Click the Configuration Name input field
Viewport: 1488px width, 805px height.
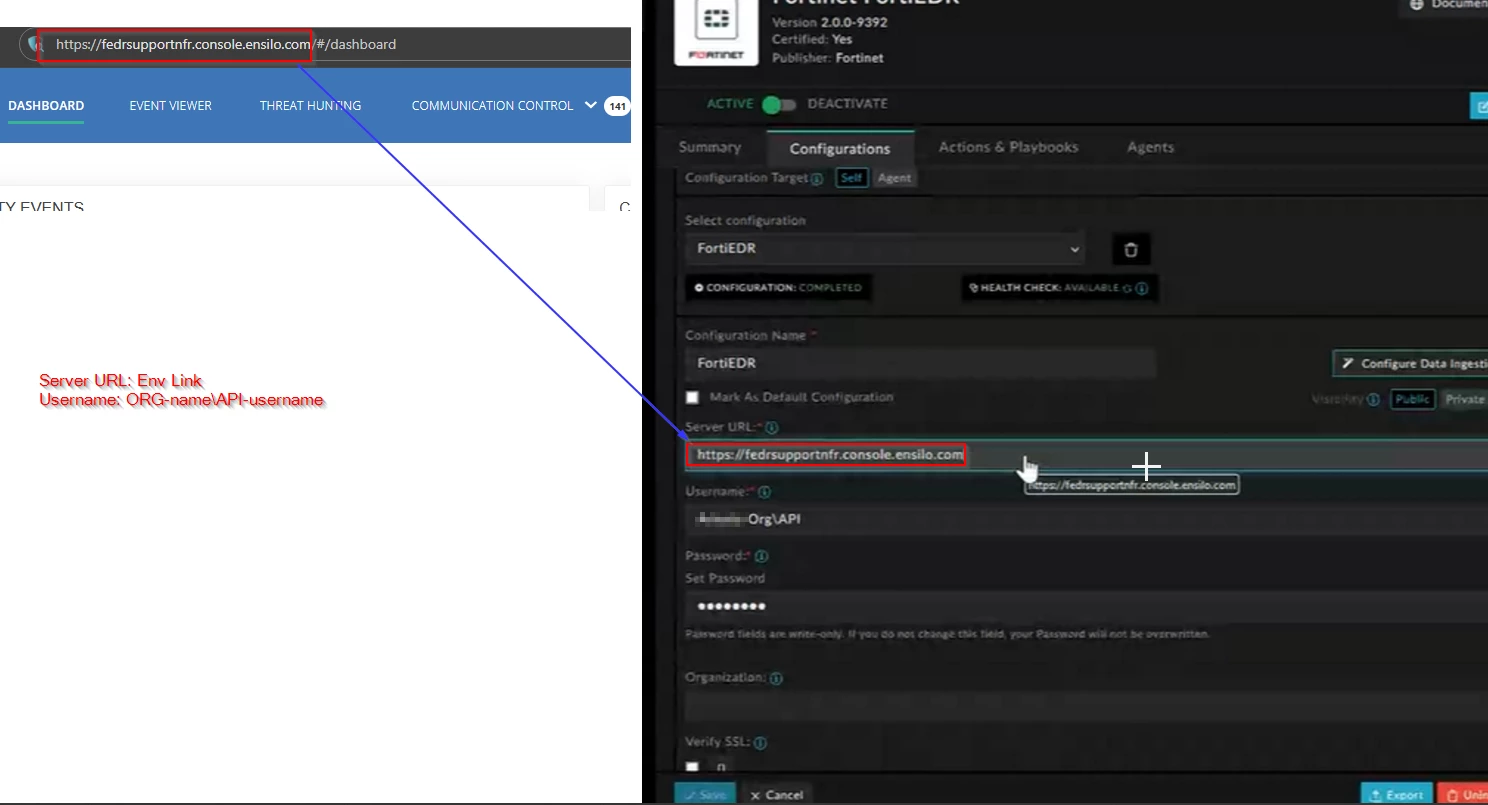tap(920, 363)
